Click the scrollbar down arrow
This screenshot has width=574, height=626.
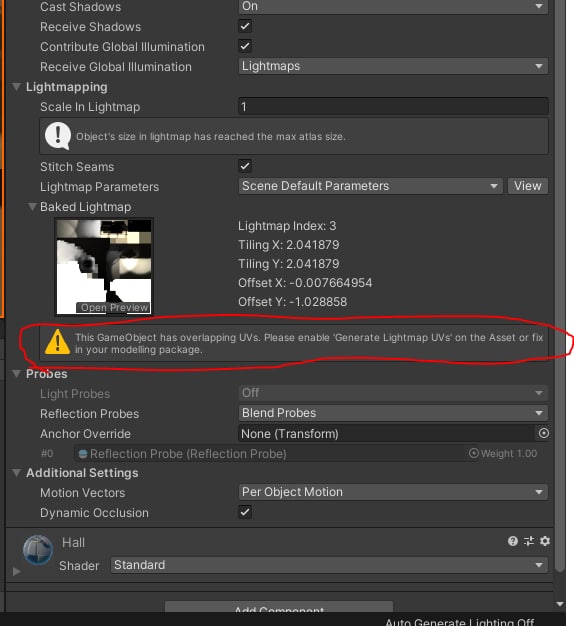[x=560, y=604]
